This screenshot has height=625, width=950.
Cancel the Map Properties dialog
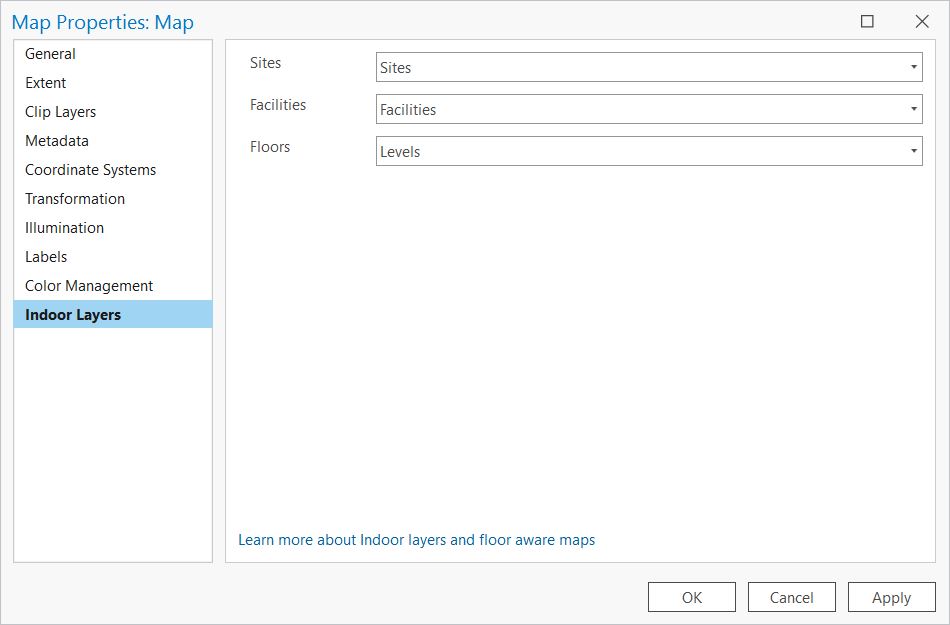(x=792, y=597)
